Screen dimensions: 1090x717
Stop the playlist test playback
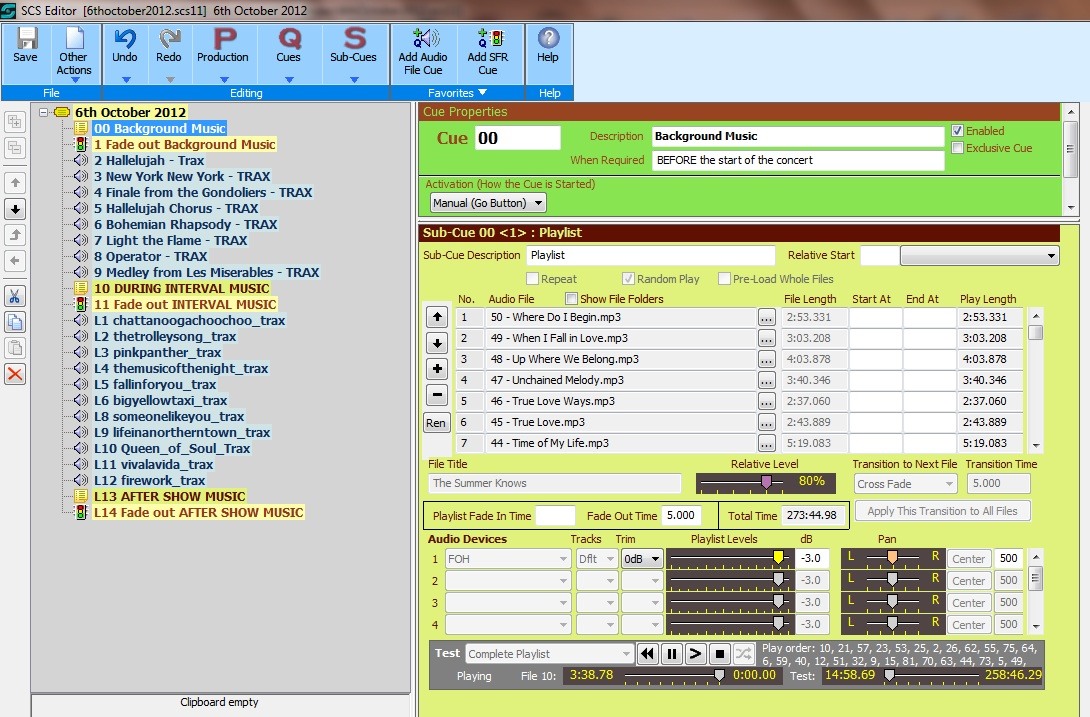coord(720,654)
